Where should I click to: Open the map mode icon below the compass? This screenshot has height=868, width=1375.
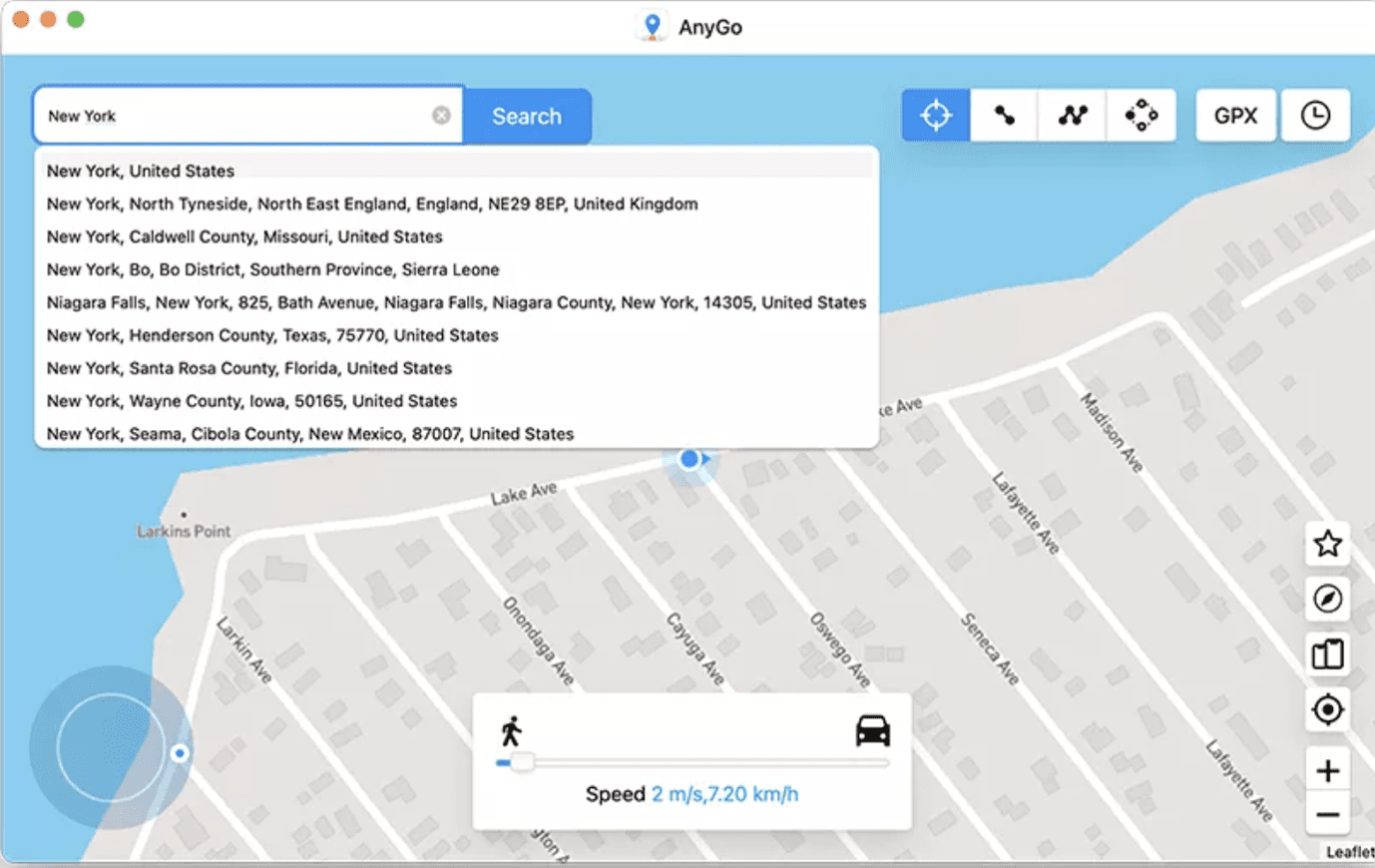coord(1327,654)
